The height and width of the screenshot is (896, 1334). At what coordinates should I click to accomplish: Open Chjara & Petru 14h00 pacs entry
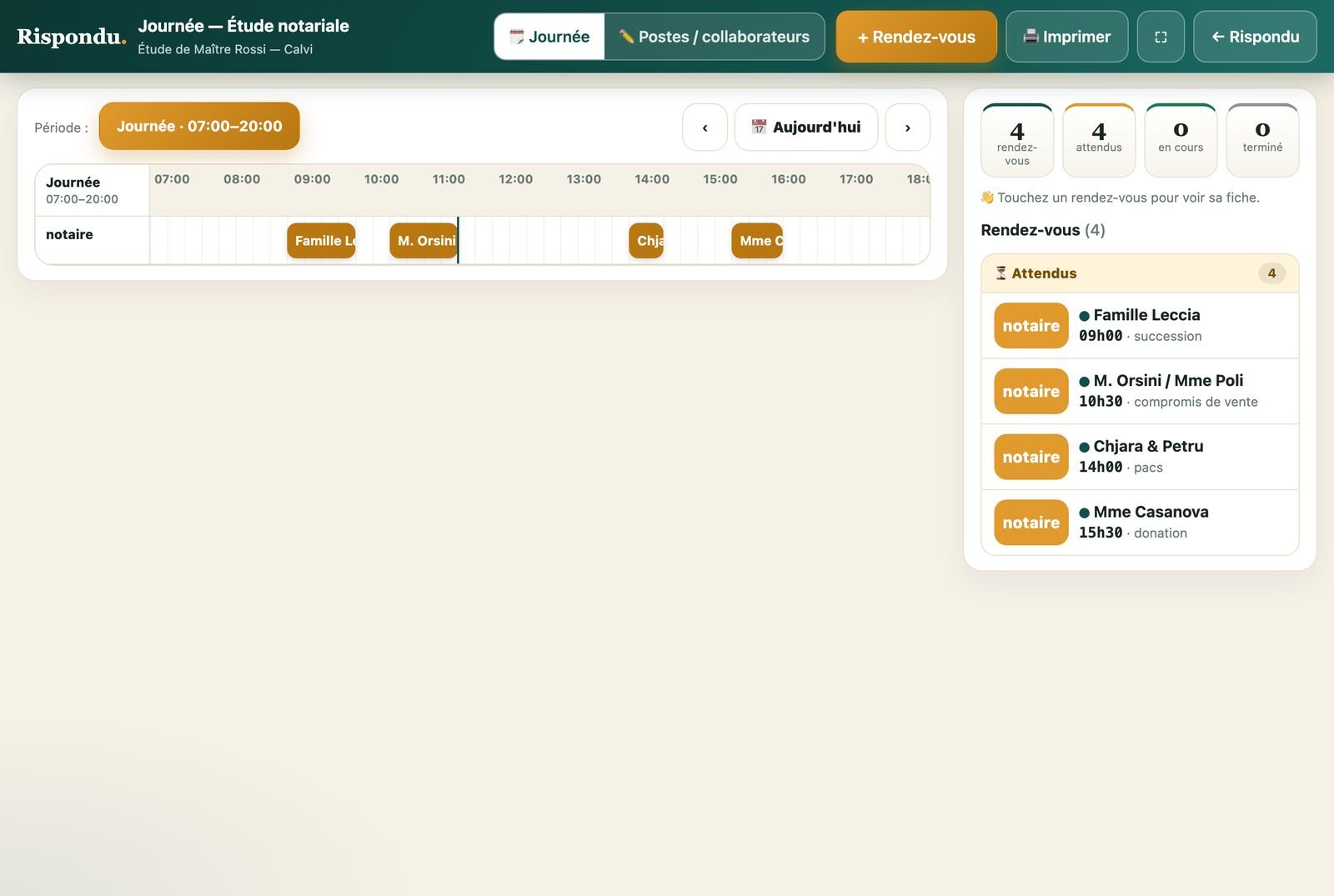click(1140, 457)
